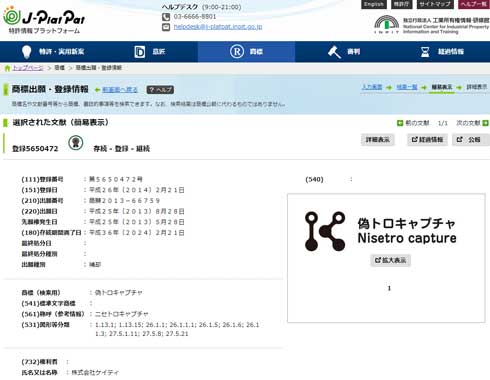The image size is (490, 380).
Task: Click the registration medal icon
Action: [76, 143]
